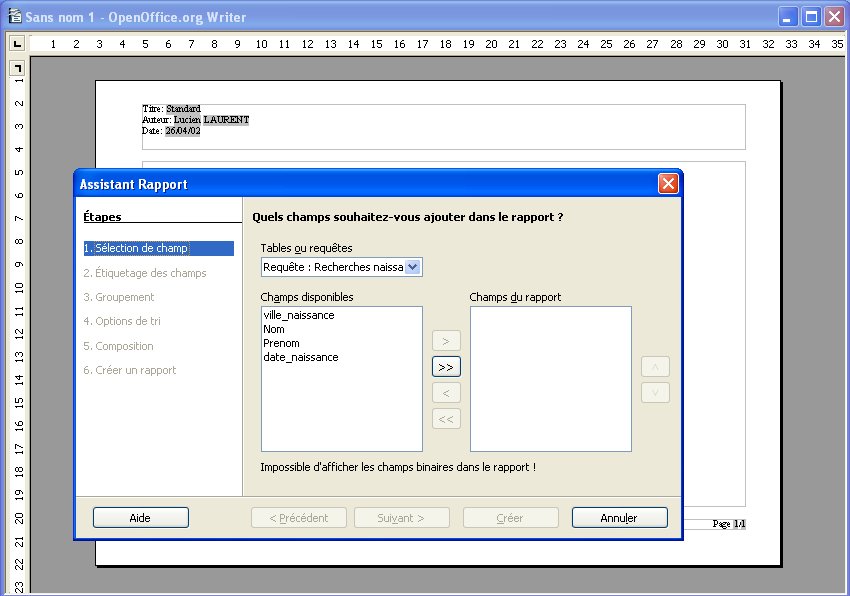Click the tab stop type icon on ruler
850x596 pixels.
(17, 43)
